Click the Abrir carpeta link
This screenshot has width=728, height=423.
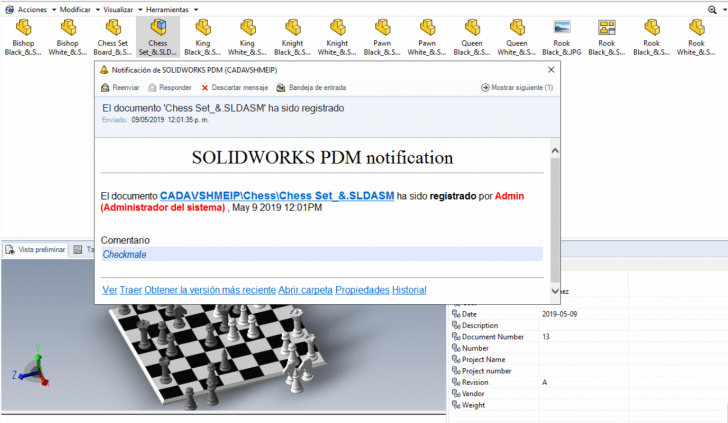[x=306, y=290]
